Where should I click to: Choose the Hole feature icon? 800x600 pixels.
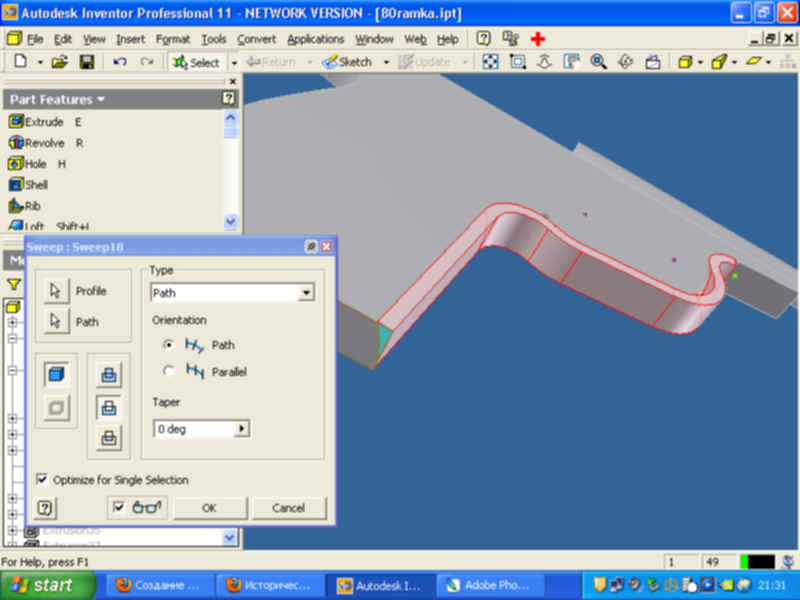tap(15, 164)
